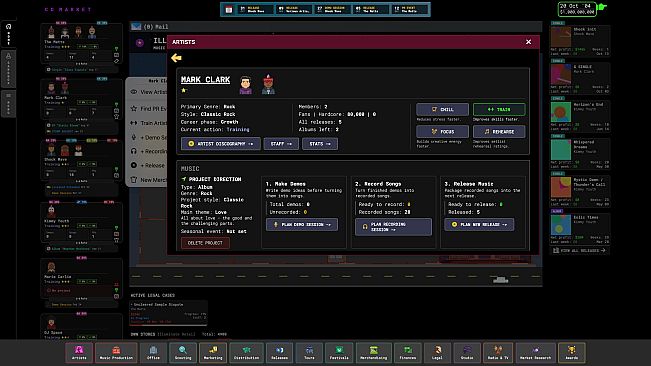The image size is (651, 366).
Task: Choose Find PR Event in the context menu
Action: [x=148, y=108]
